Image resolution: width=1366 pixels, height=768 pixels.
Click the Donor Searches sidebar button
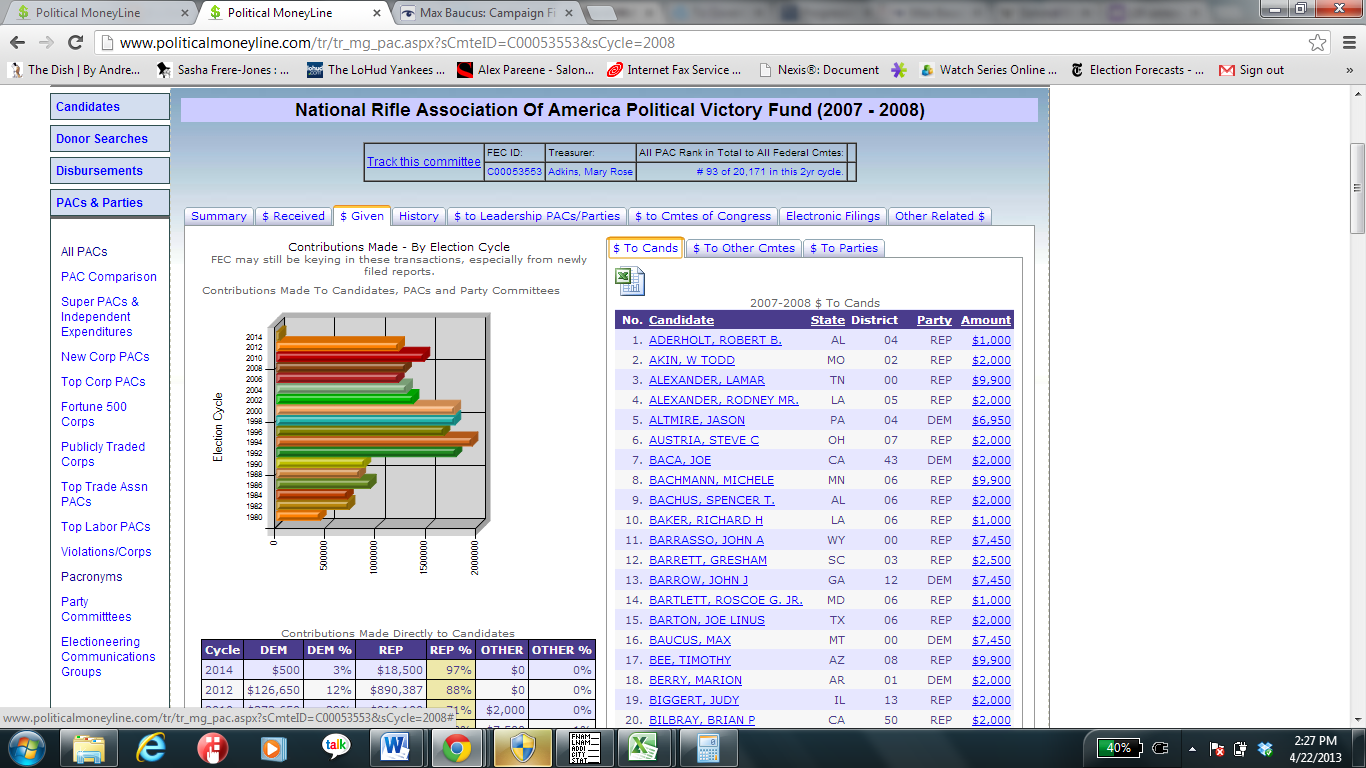tap(110, 139)
